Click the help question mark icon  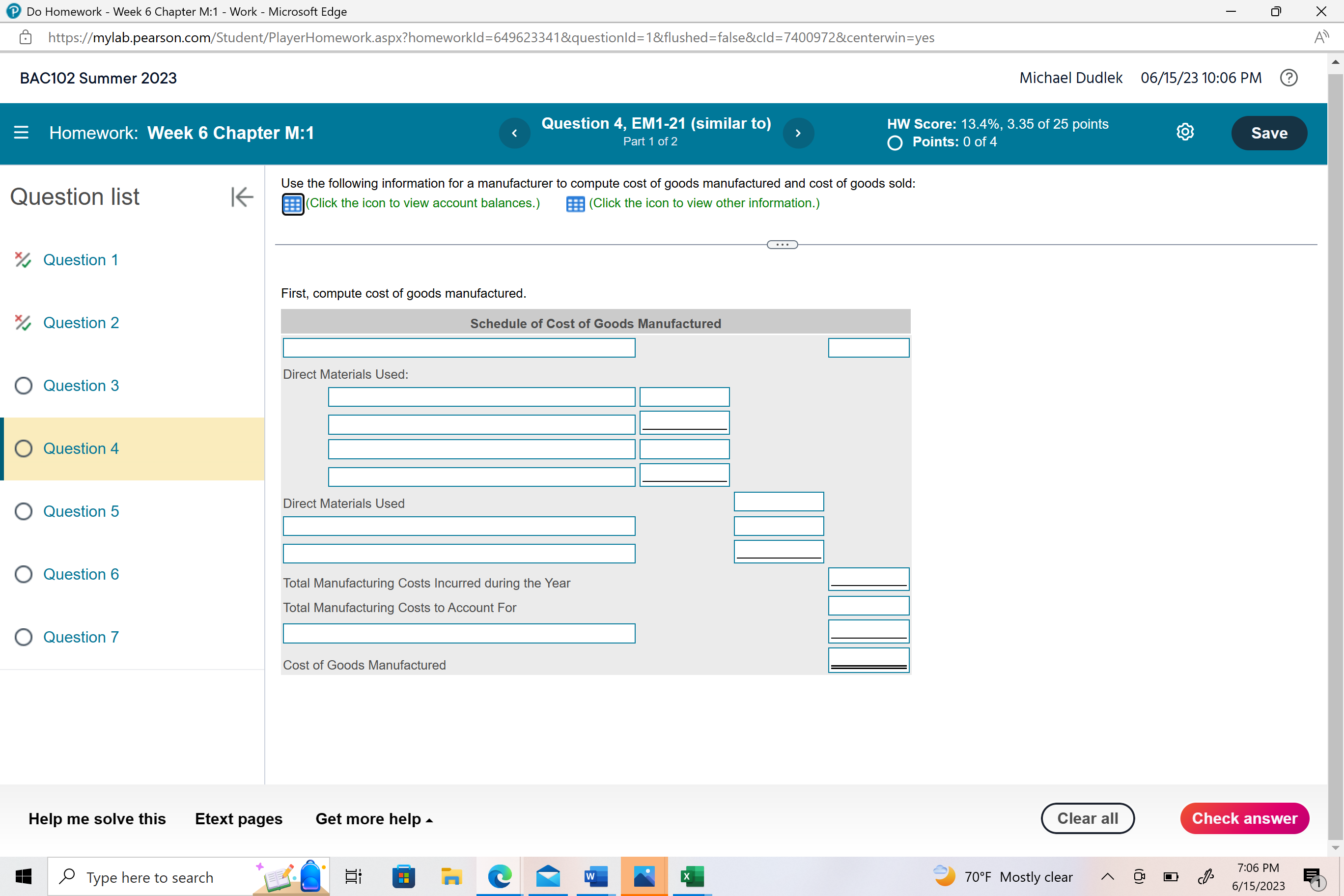[1288, 78]
